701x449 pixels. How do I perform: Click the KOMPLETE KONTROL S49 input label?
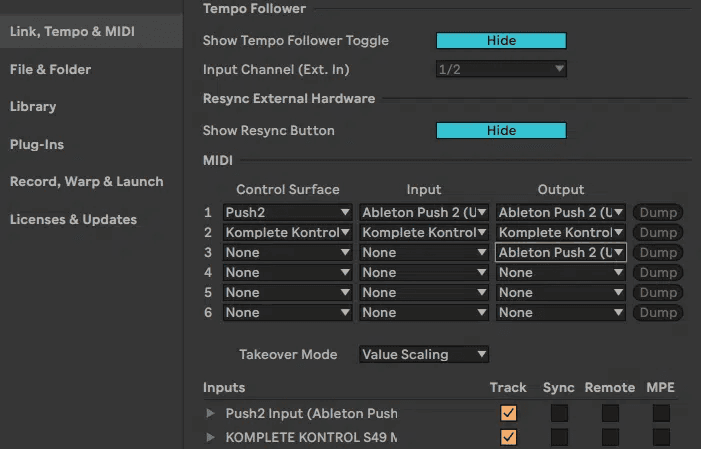tap(312, 437)
